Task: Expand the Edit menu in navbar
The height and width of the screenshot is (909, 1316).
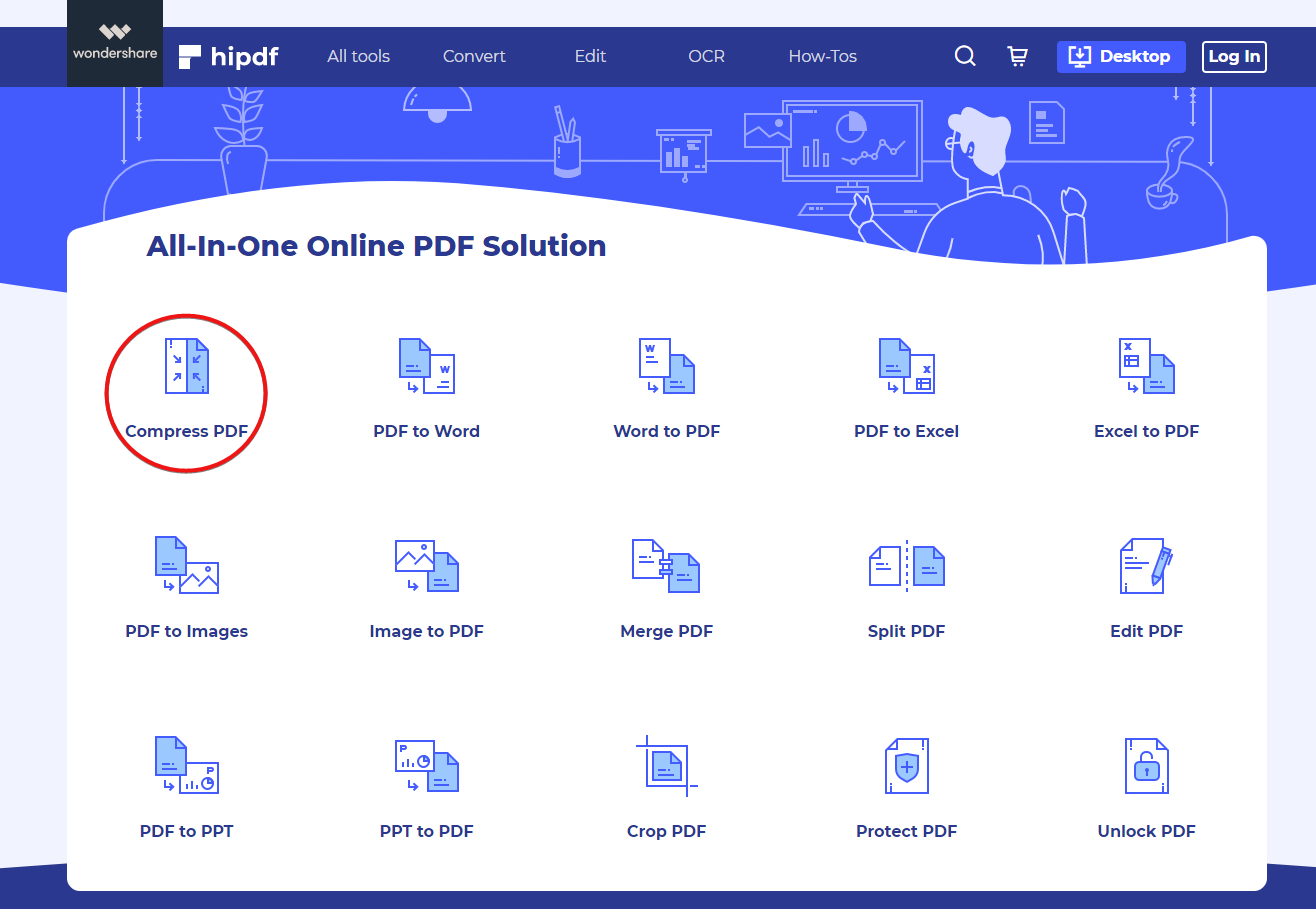Action: tap(590, 57)
